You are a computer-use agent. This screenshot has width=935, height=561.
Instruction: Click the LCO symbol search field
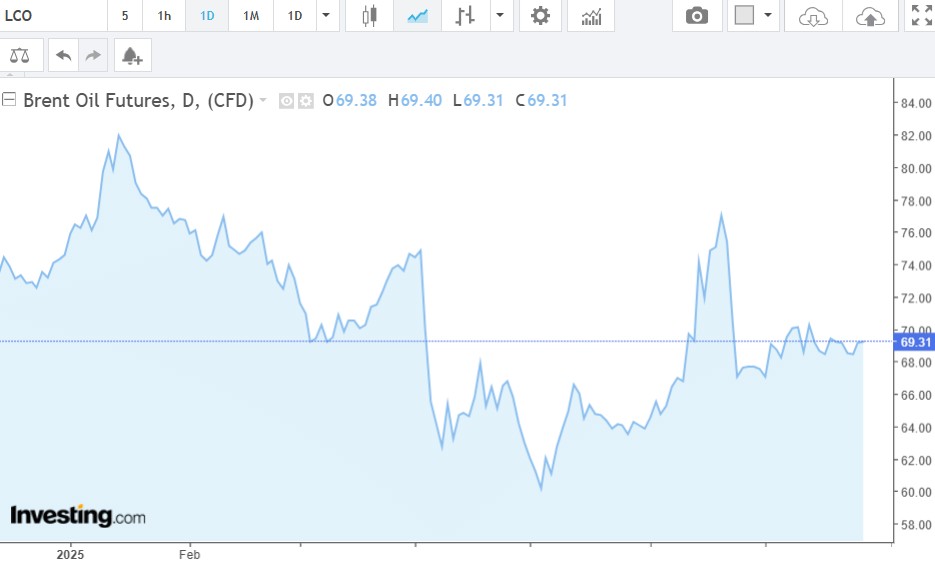tap(50, 16)
